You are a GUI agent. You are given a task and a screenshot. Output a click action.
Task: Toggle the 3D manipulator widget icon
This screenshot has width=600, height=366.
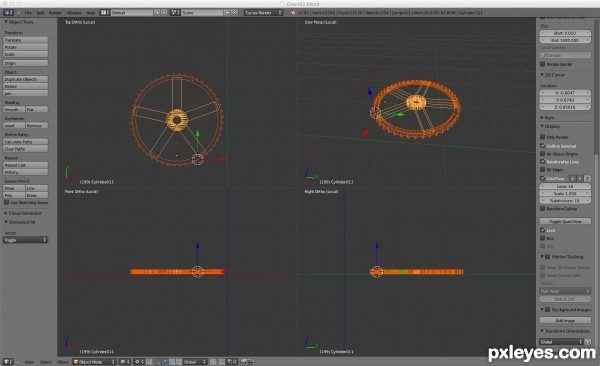(x=157, y=361)
